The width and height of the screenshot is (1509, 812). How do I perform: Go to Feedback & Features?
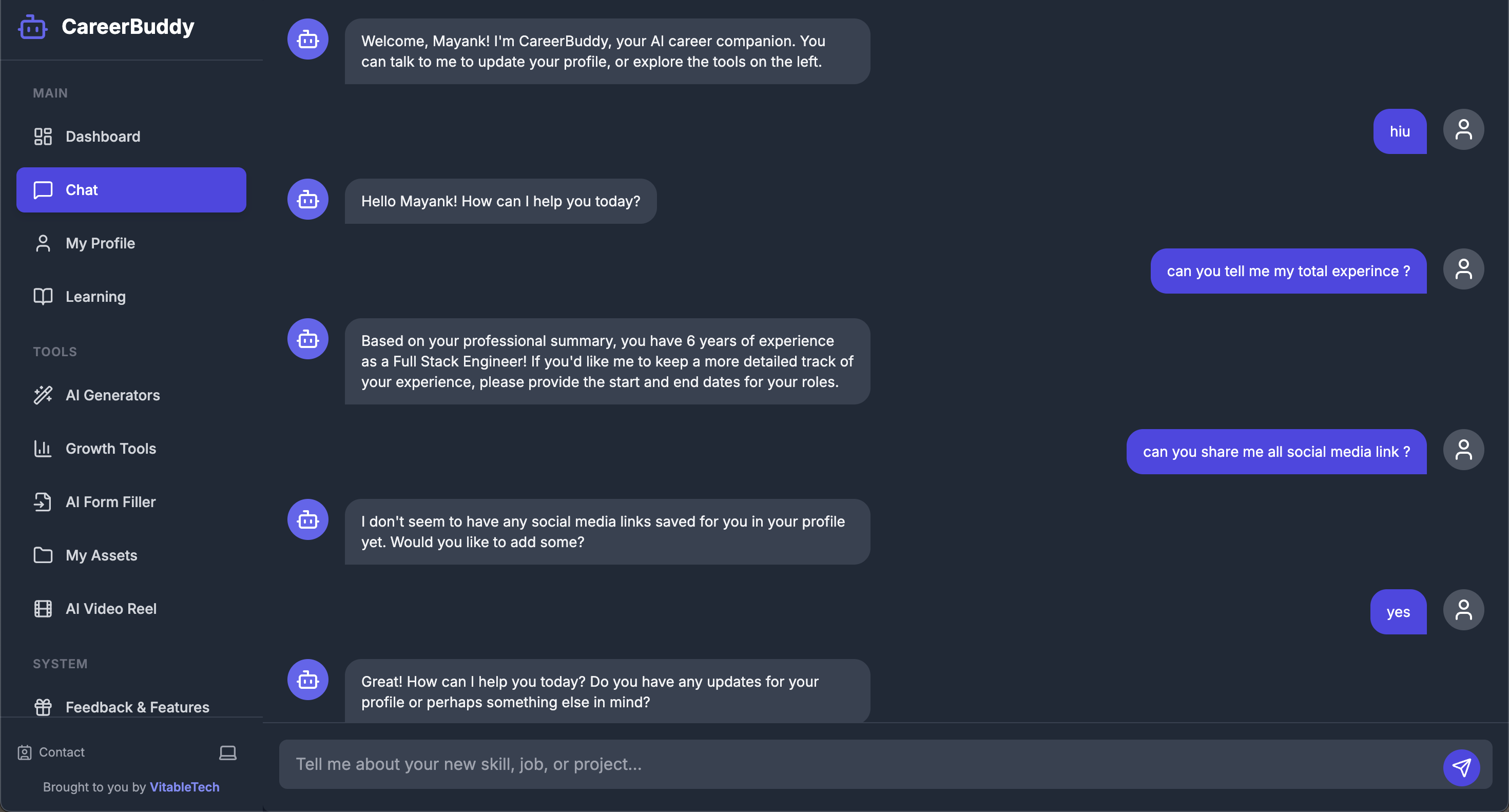click(137, 707)
